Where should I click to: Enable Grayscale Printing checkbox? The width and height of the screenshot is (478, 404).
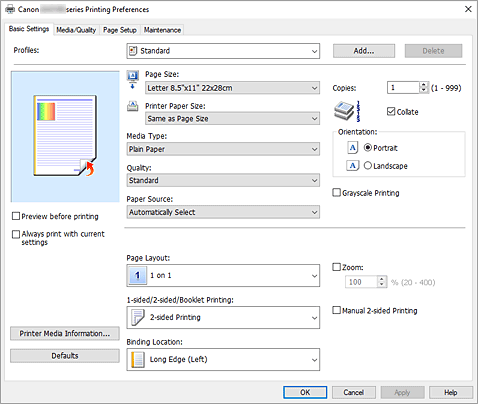tap(337, 193)
